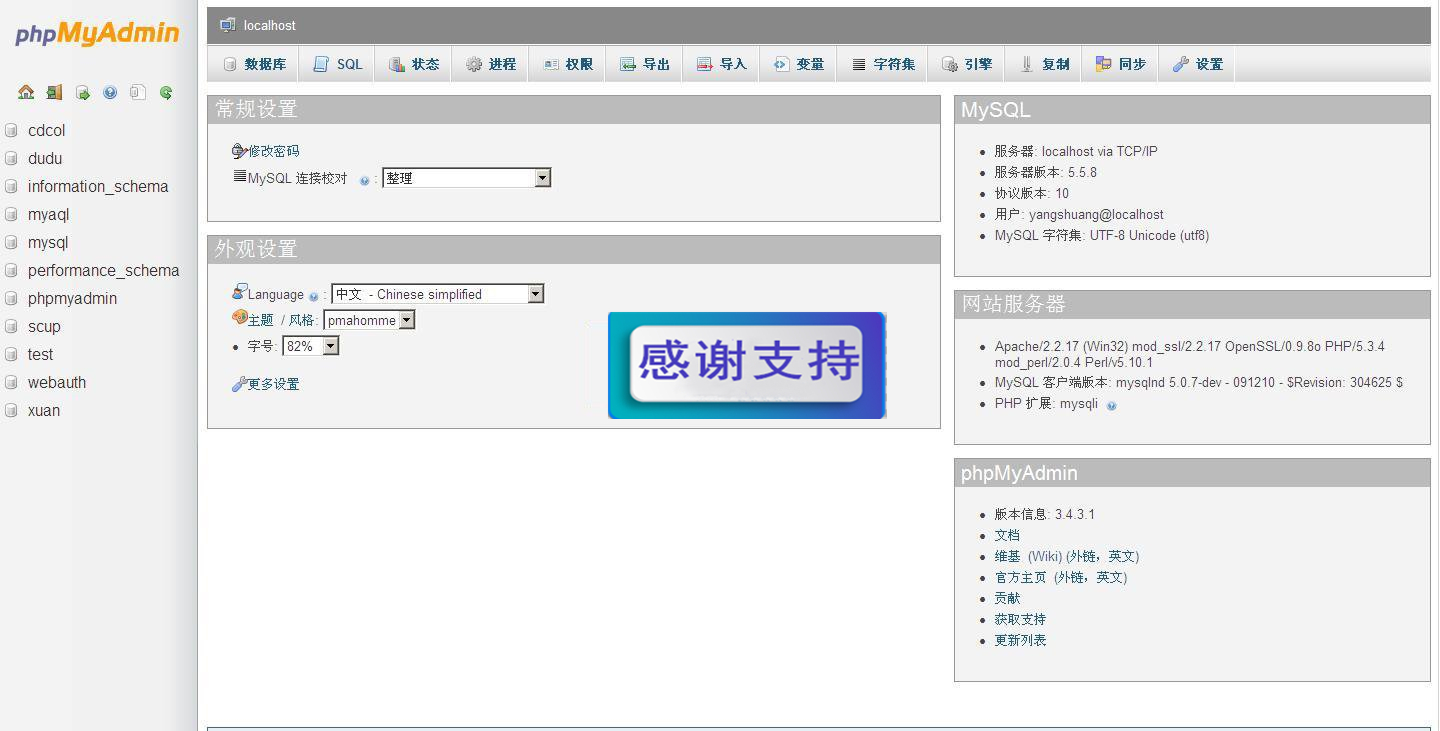Click the 获取支持 link

click(1020, 619)
